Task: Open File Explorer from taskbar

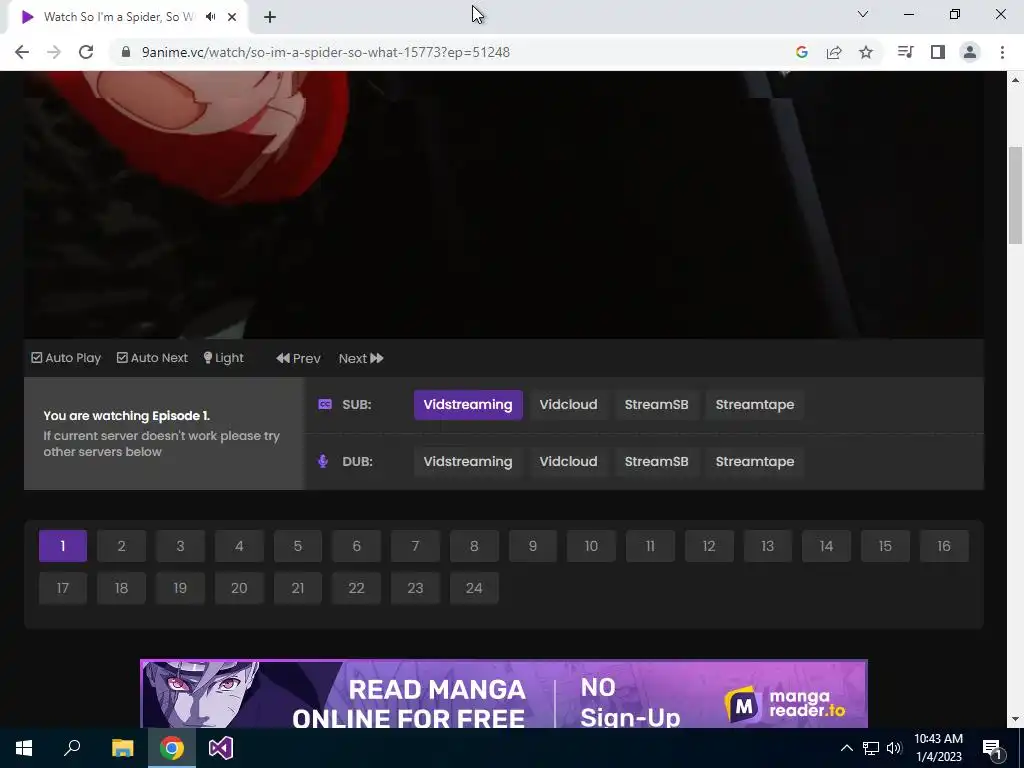Action: pyautogui.click(x=122, y=748)
